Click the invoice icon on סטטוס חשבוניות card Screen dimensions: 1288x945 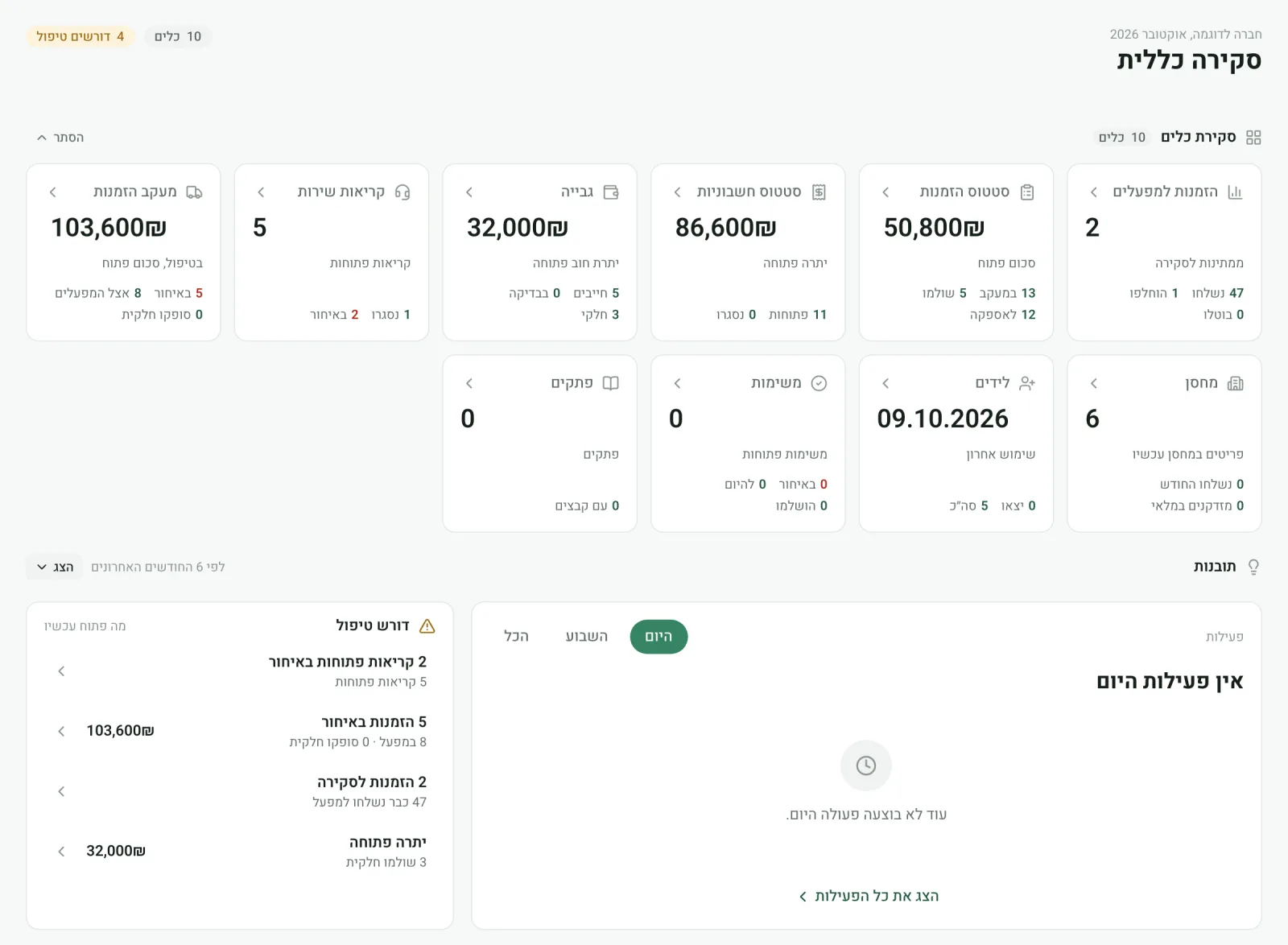click(819, 192)
